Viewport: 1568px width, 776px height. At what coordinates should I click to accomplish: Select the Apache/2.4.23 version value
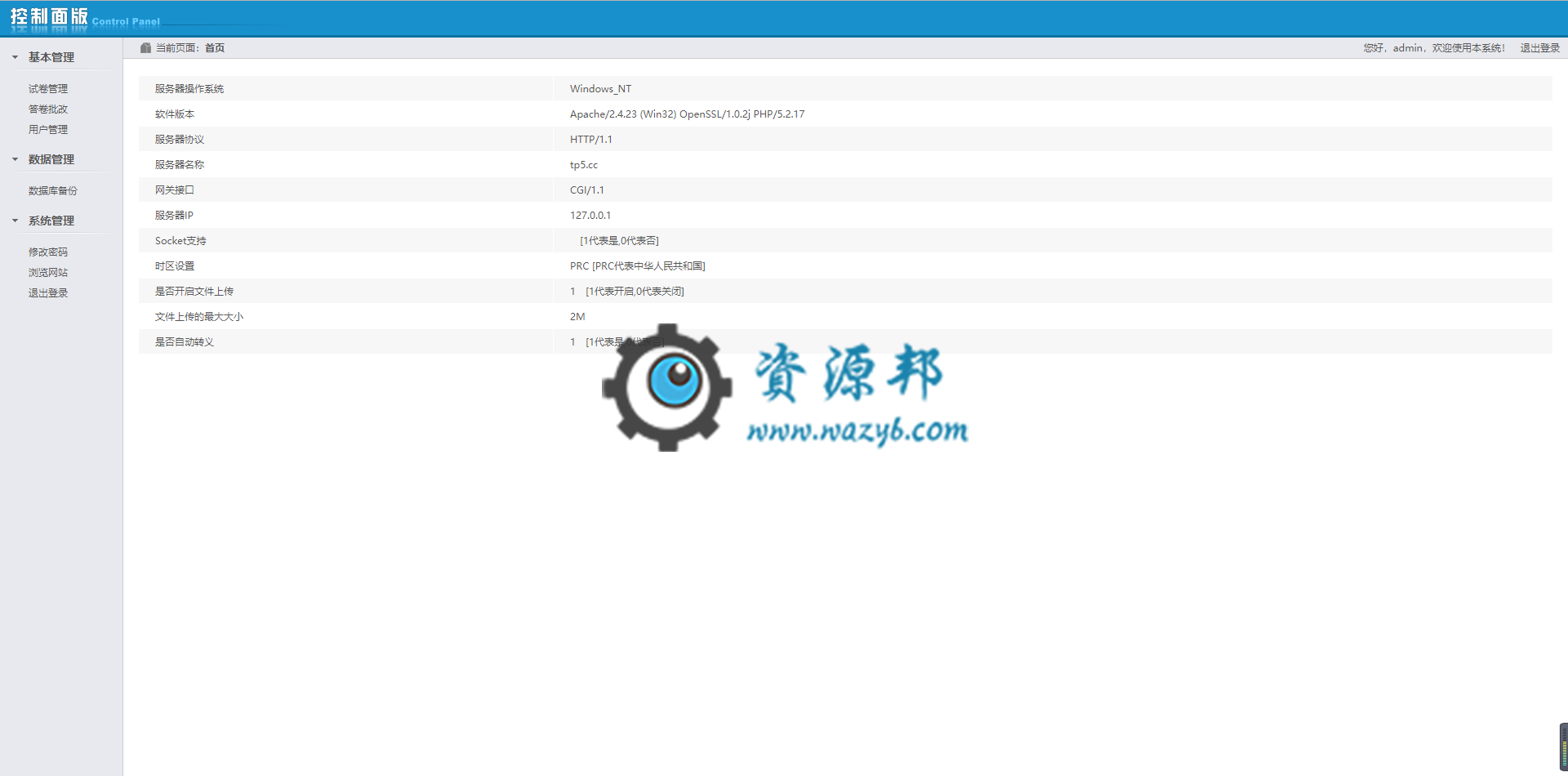pyautogui.click(x=687, y=114)
